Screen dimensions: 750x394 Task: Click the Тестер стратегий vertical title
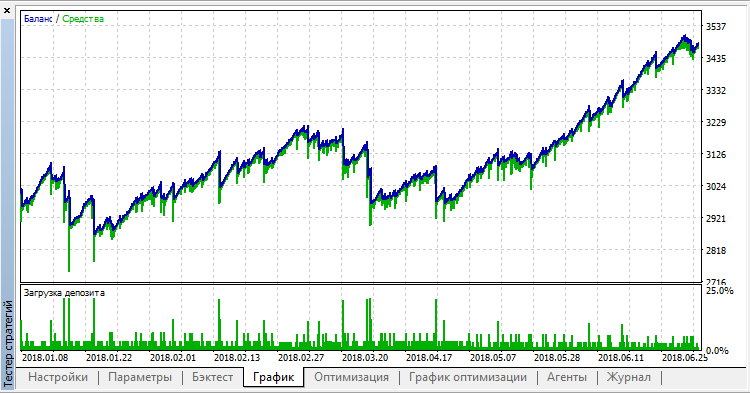tap(8, 344)
